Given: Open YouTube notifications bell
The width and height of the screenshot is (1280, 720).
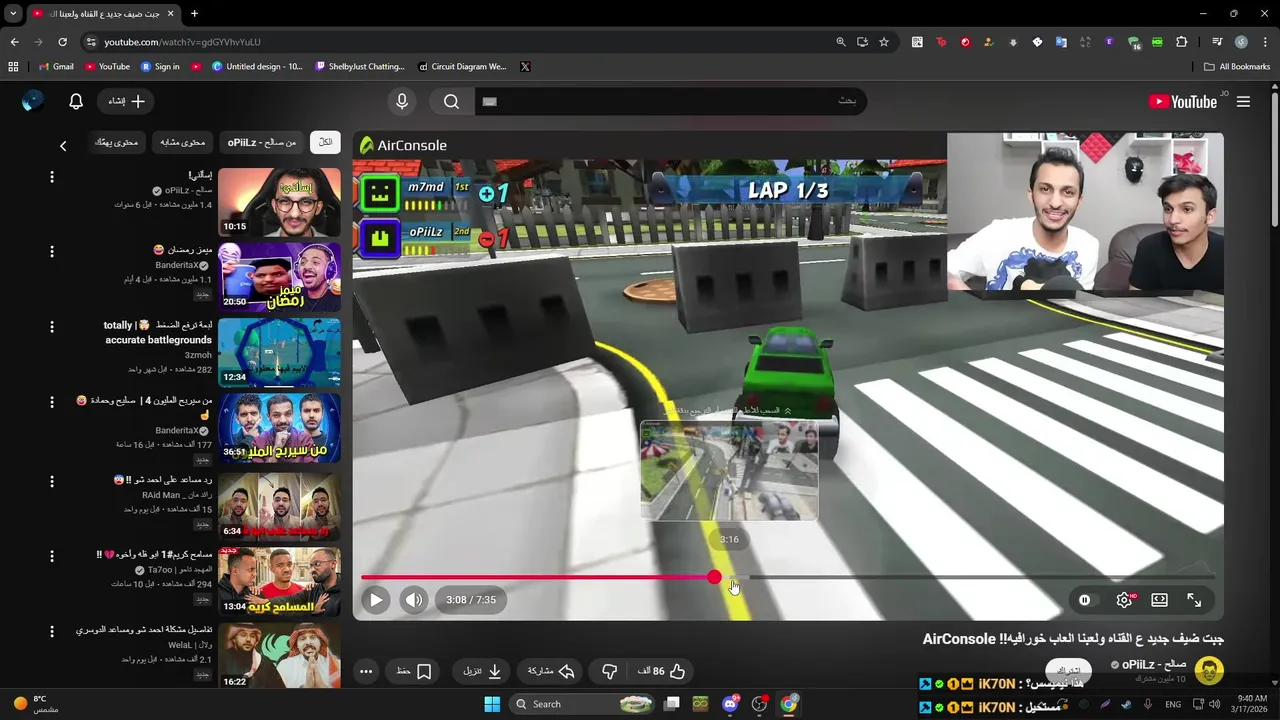Looking at the screenshot, I should coord(76,101).
